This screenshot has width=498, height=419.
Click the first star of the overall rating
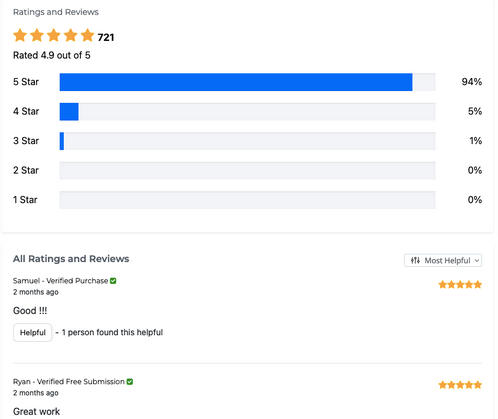click(20, 35)
